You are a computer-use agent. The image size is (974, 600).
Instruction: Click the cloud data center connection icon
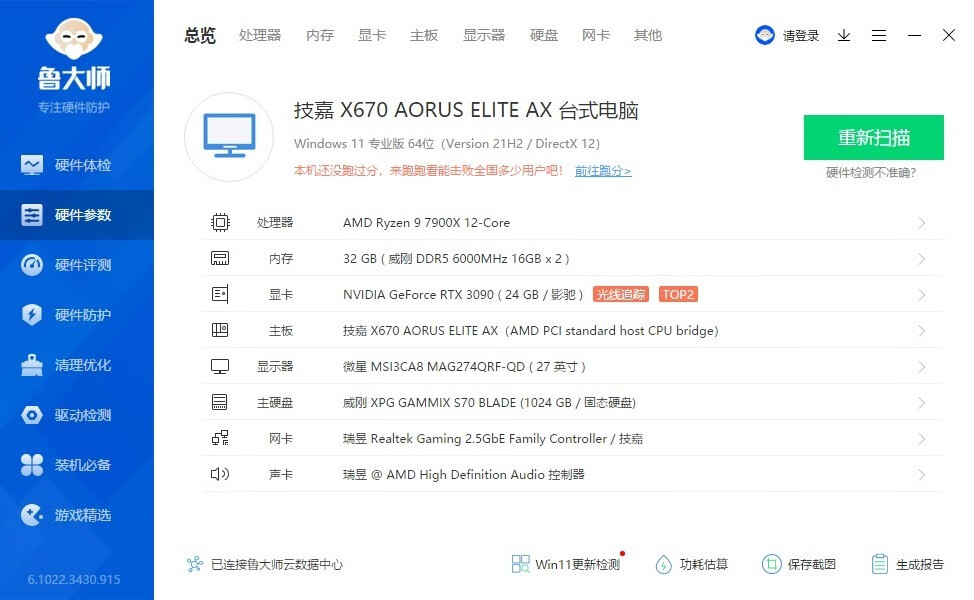point(195,564)
